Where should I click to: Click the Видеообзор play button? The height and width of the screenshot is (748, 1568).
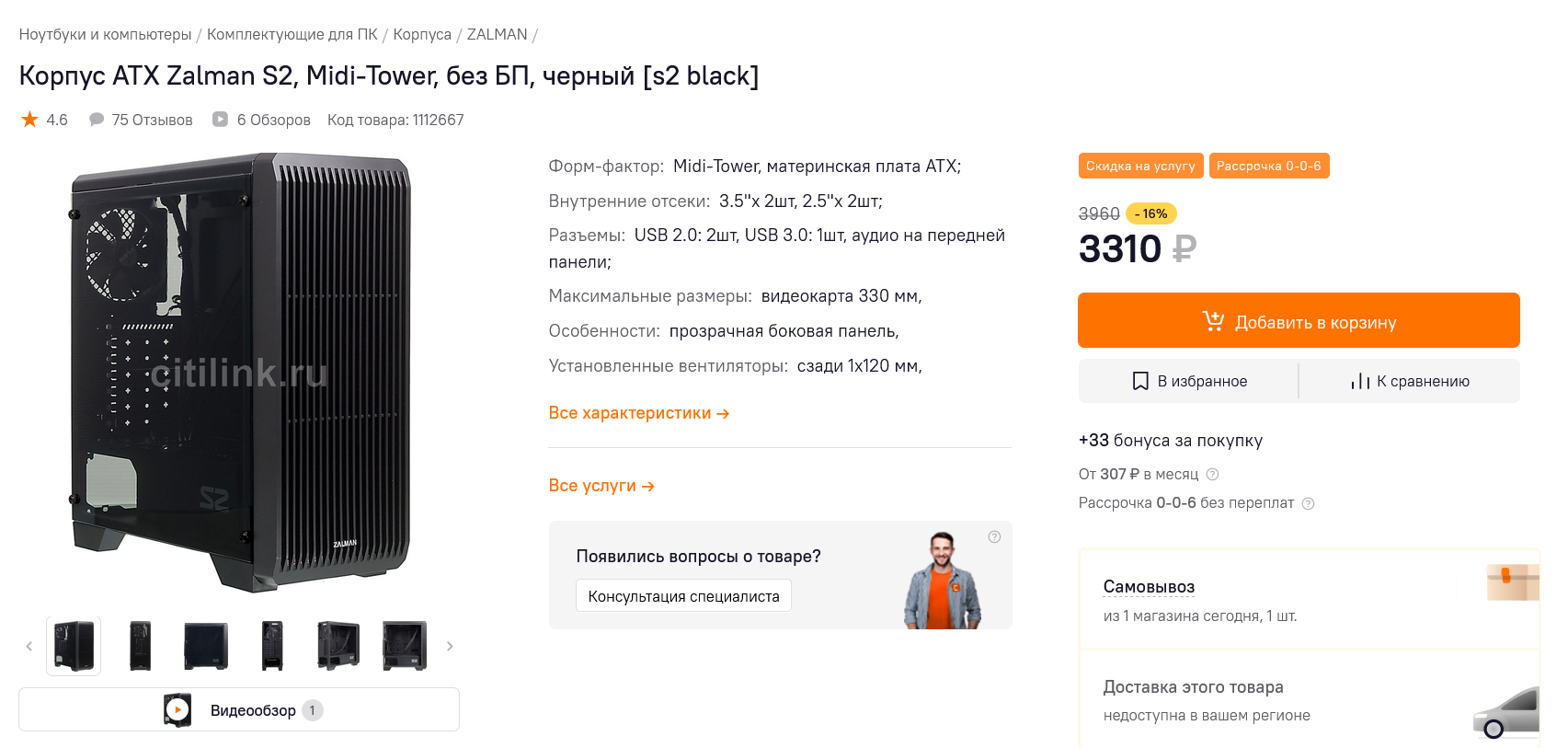tap(177, 710)
